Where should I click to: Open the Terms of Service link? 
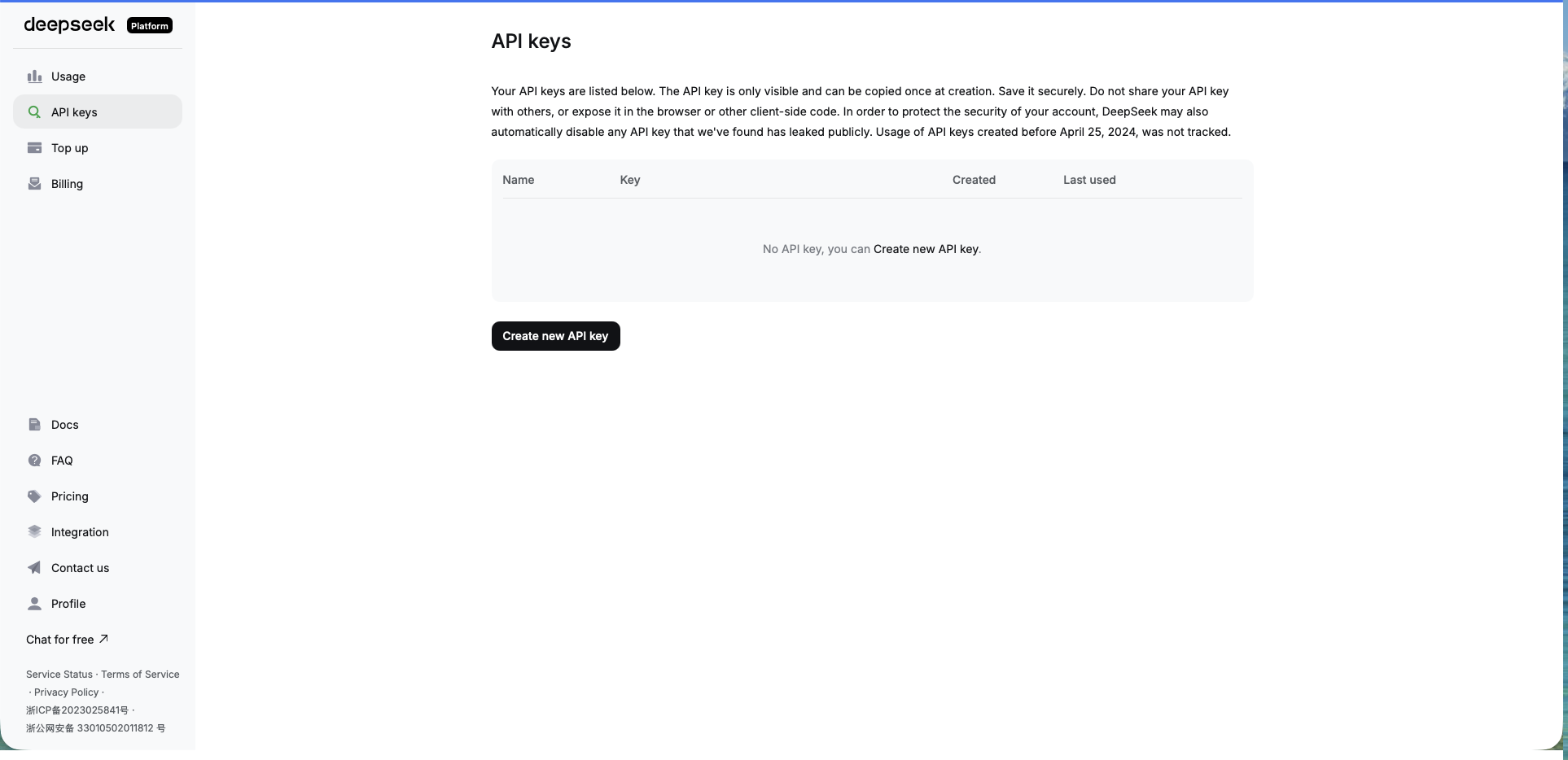pyautogui.click(x=140, y=675)
